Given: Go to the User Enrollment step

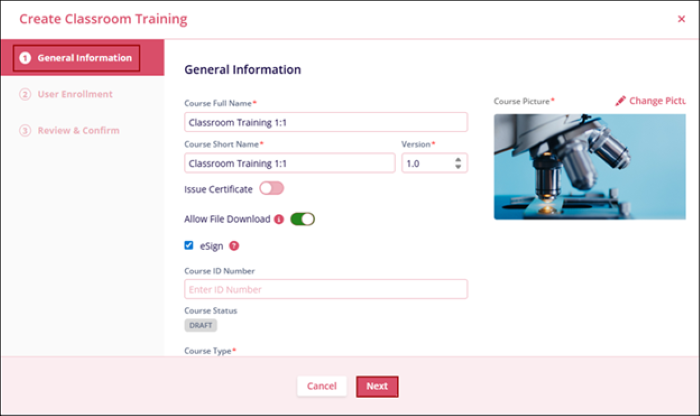Looking at the screenshot, I should click(75, 94).
